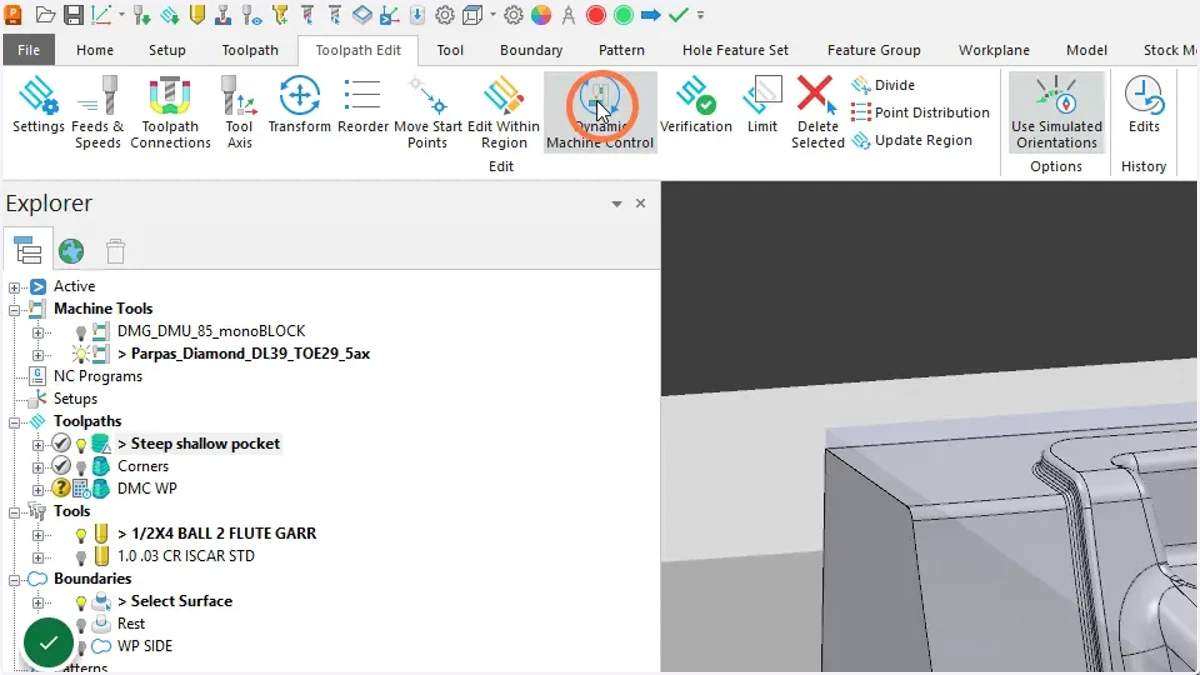Click the Divide command
This screenshot has height=675, width=1200.
click(x=884, y=85)
